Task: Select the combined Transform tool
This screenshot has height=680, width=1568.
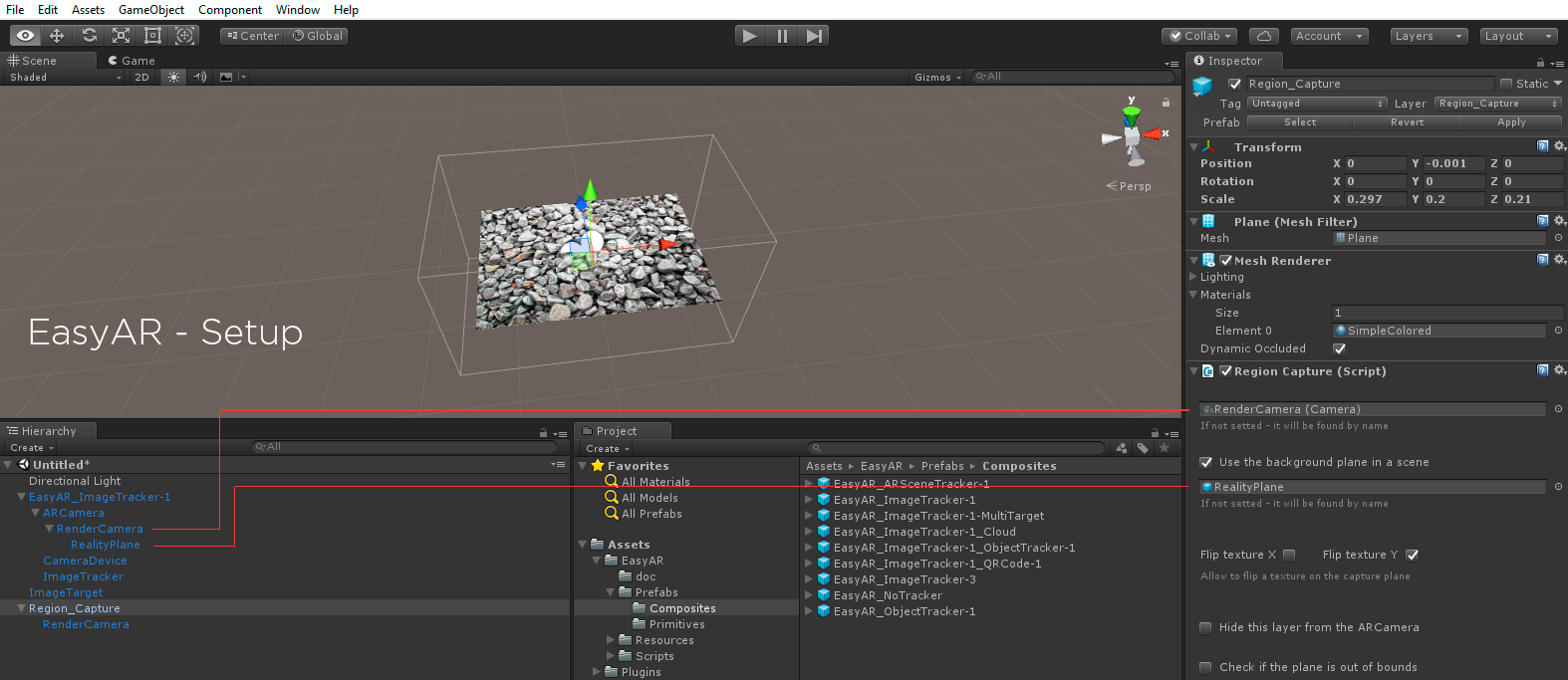Action: (x=184, y=36)
